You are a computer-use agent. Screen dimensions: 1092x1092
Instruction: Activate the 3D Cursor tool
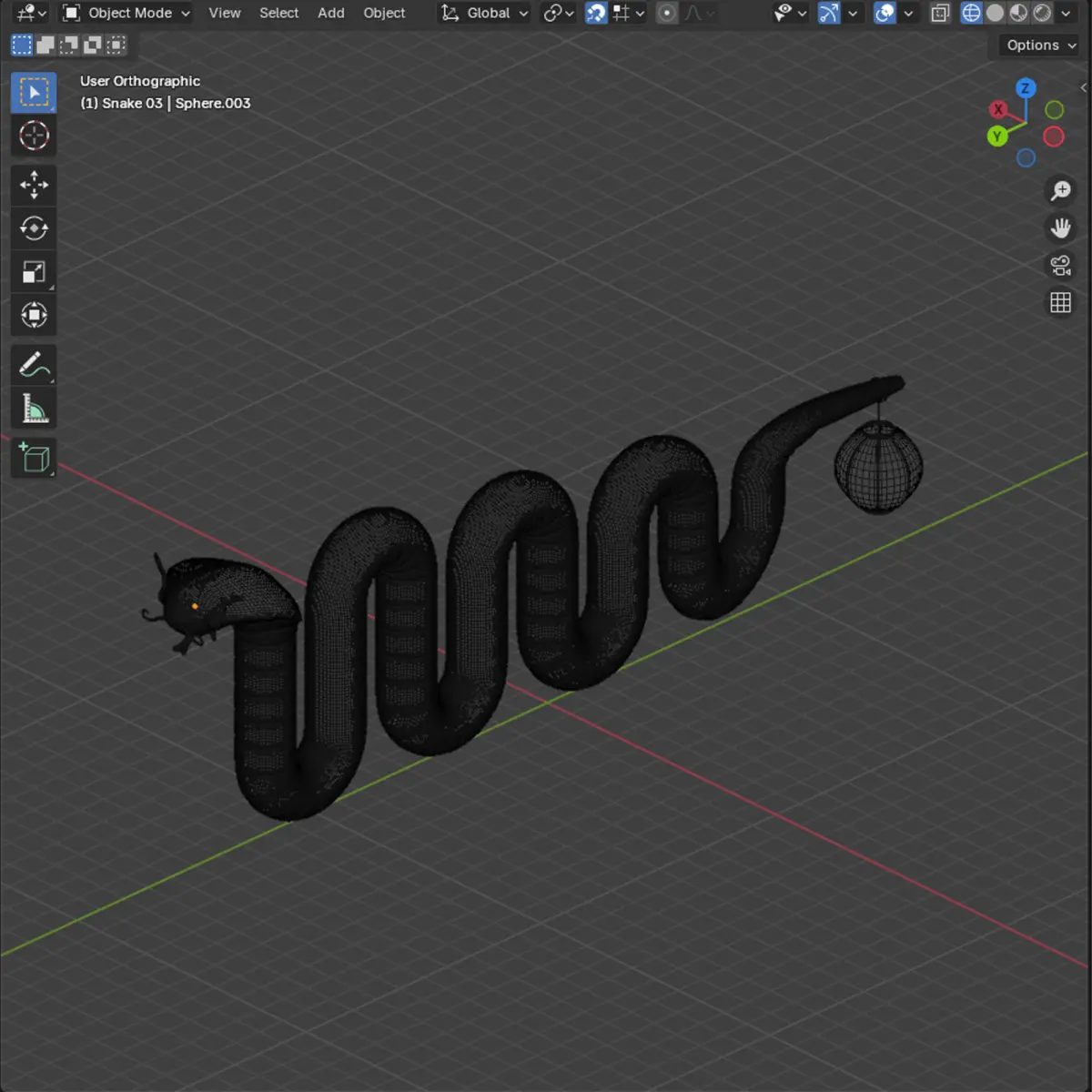(x=34, y=136)
